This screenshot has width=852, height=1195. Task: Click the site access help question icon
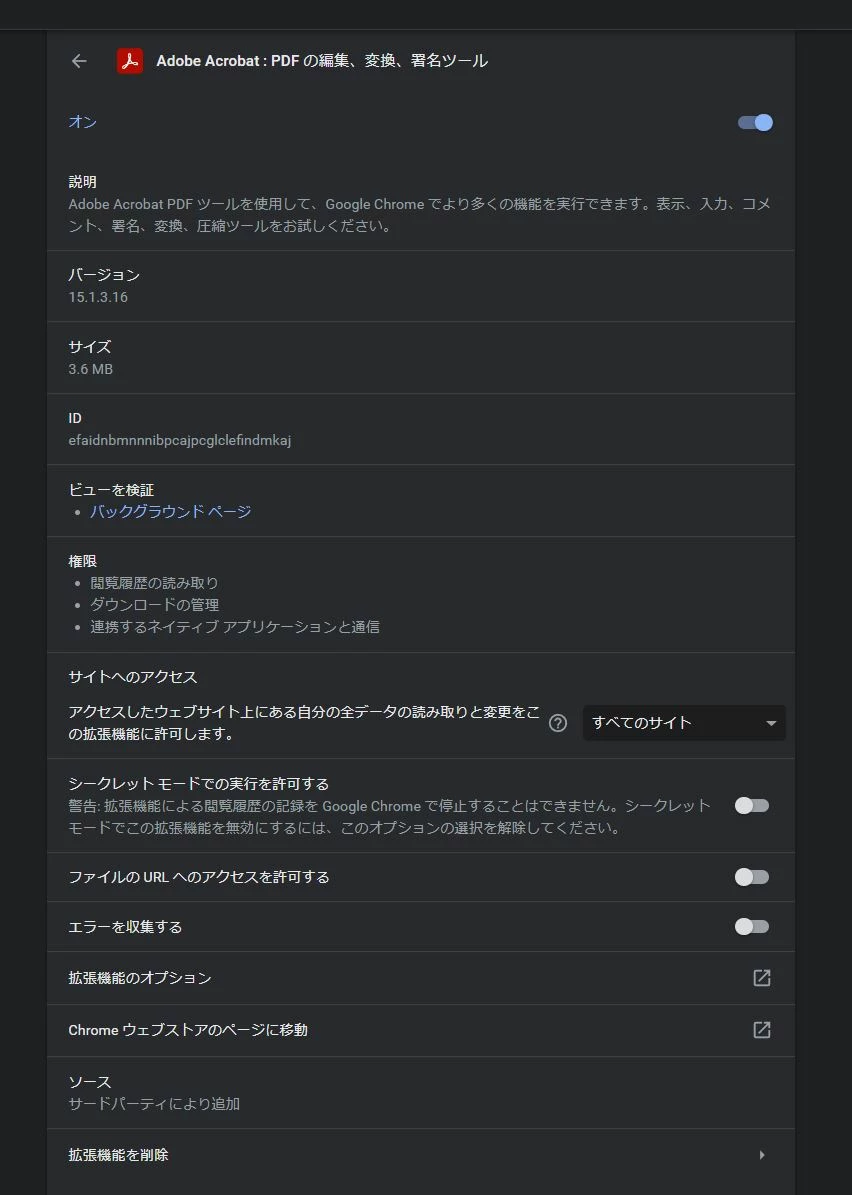coord(558,723)
